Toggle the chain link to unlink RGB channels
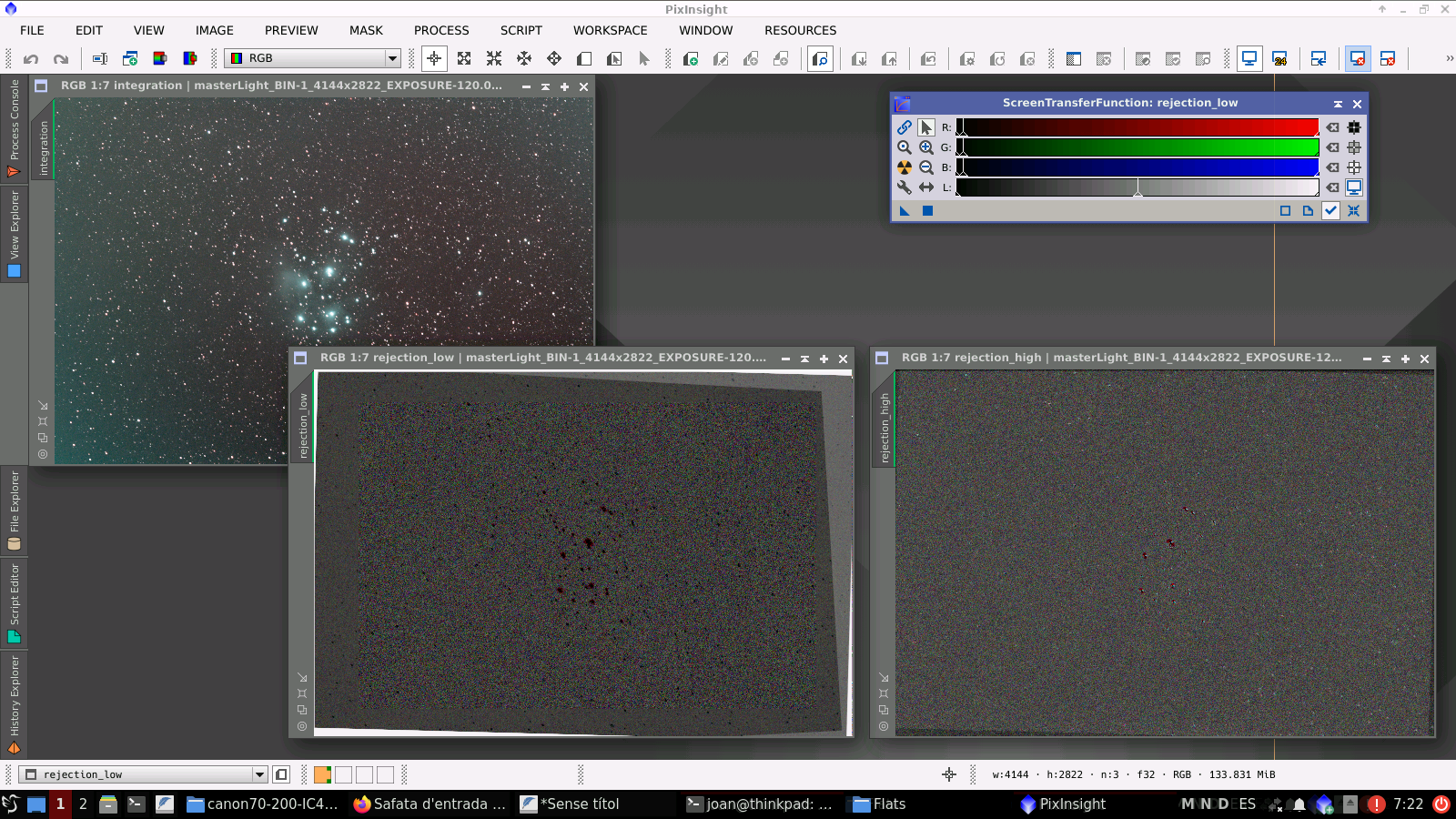The image size is (1456, 819). click(x=905, y=127)
